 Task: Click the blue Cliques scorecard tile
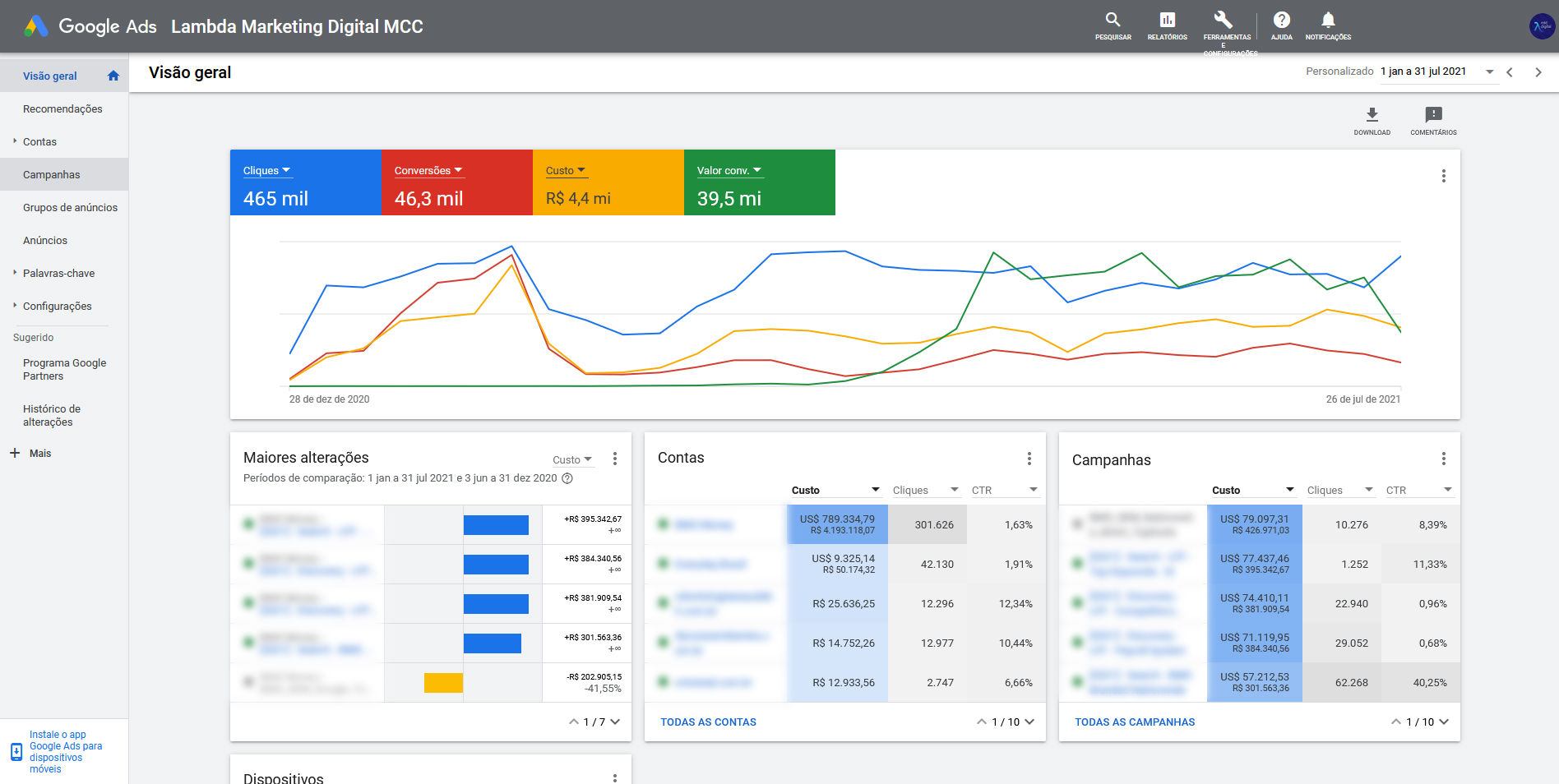point(306,182)
